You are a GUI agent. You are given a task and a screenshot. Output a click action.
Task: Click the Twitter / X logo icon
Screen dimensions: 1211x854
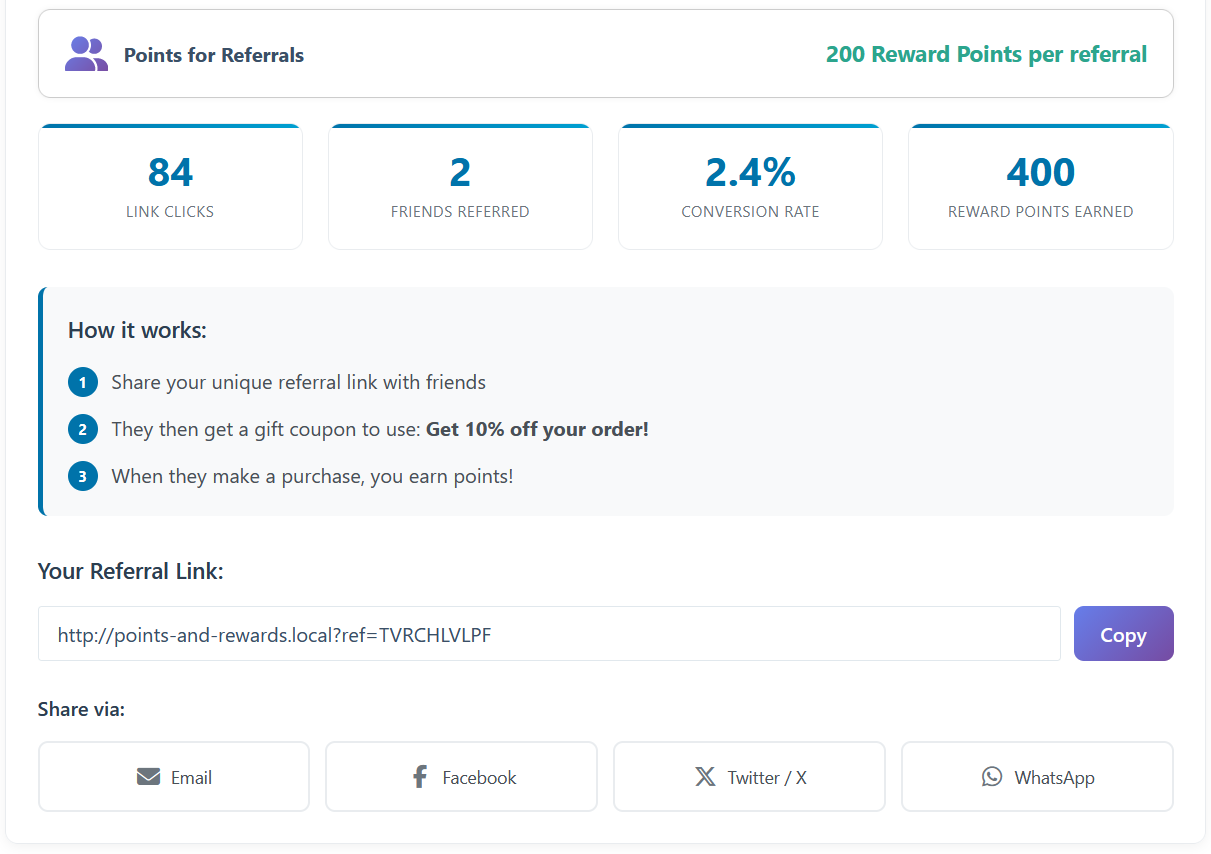705,777
